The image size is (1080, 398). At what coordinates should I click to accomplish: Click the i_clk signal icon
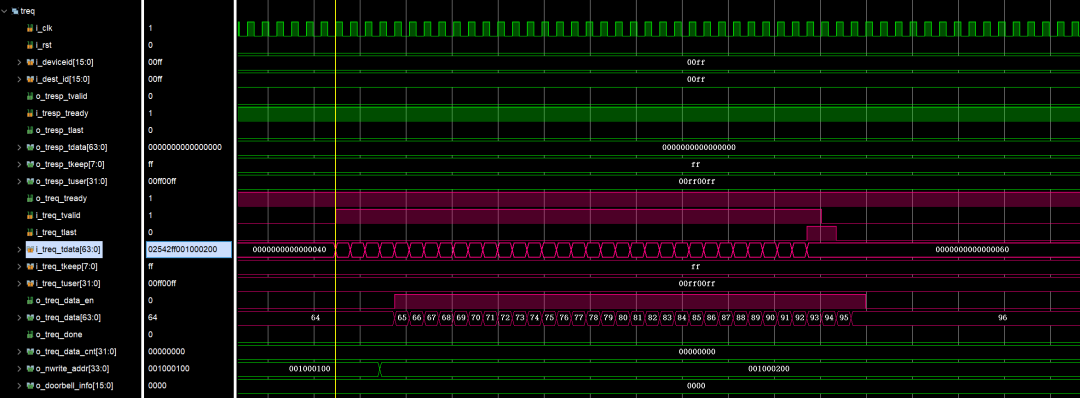(x=30, y=28)
